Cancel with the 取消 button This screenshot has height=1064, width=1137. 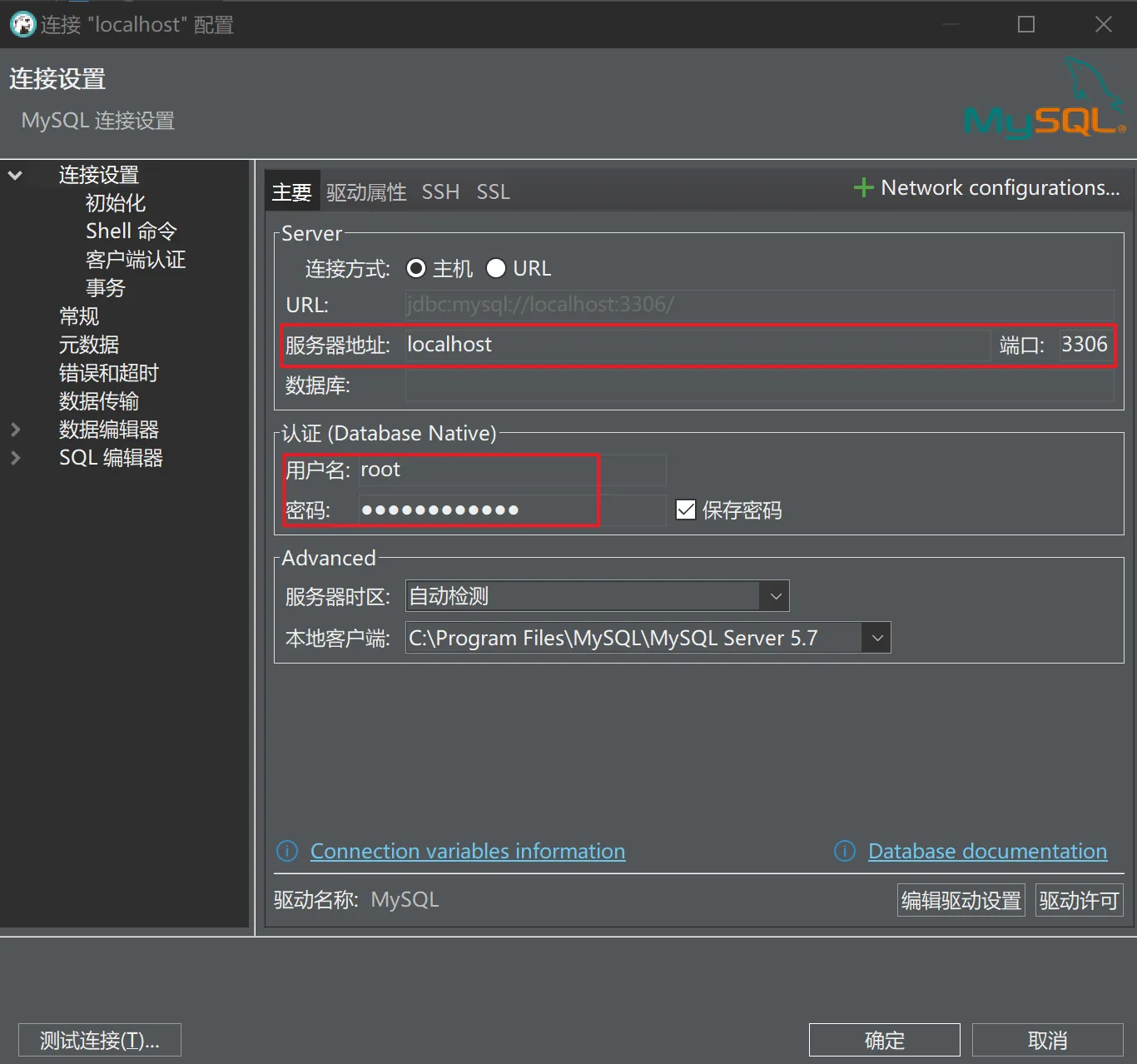point(1048,1040)
